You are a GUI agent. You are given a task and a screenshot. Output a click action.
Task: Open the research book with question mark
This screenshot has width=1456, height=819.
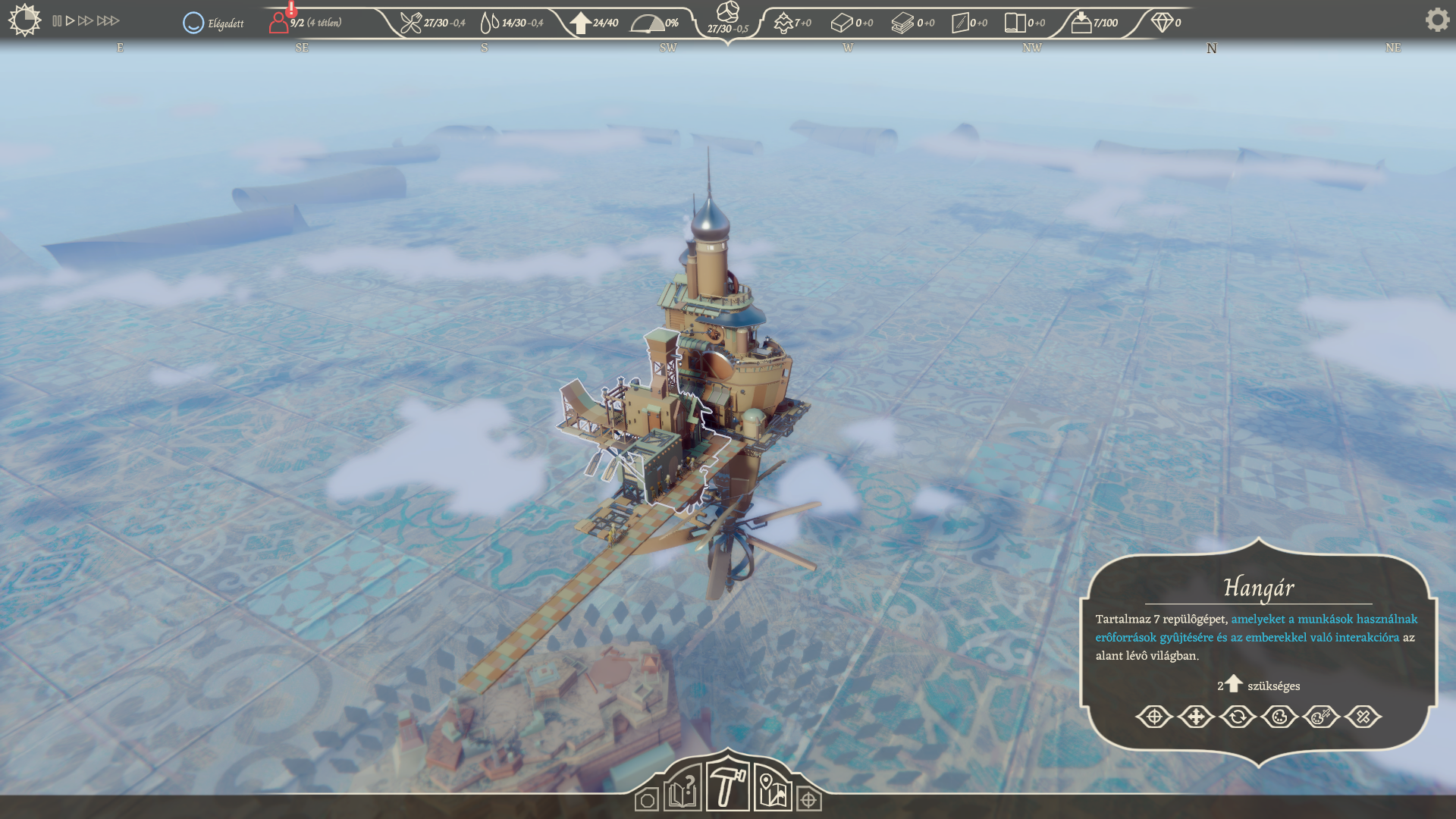click(x=682, y=790)
